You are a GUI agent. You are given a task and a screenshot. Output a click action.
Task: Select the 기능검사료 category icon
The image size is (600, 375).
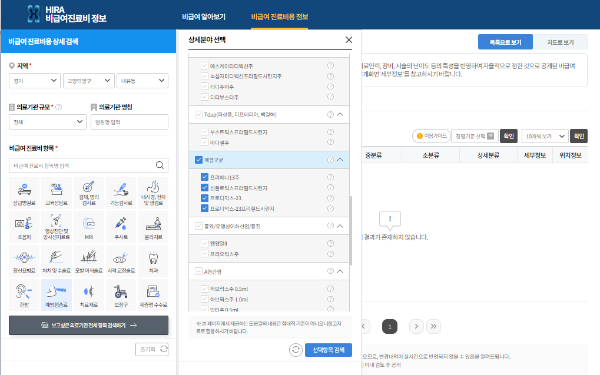[121, 193]
